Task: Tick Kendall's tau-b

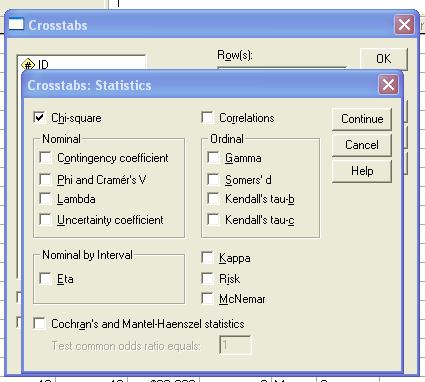Action: click(x=213, y=199)
